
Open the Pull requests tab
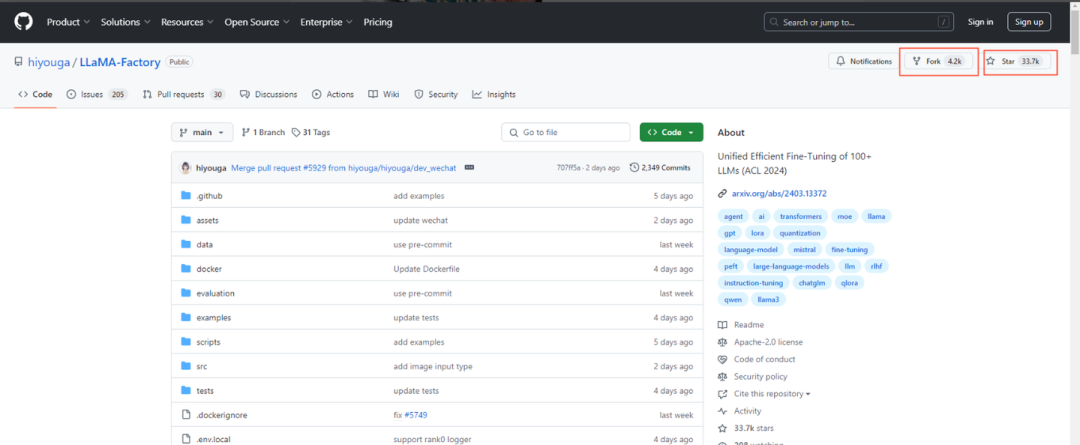(184, 94)
